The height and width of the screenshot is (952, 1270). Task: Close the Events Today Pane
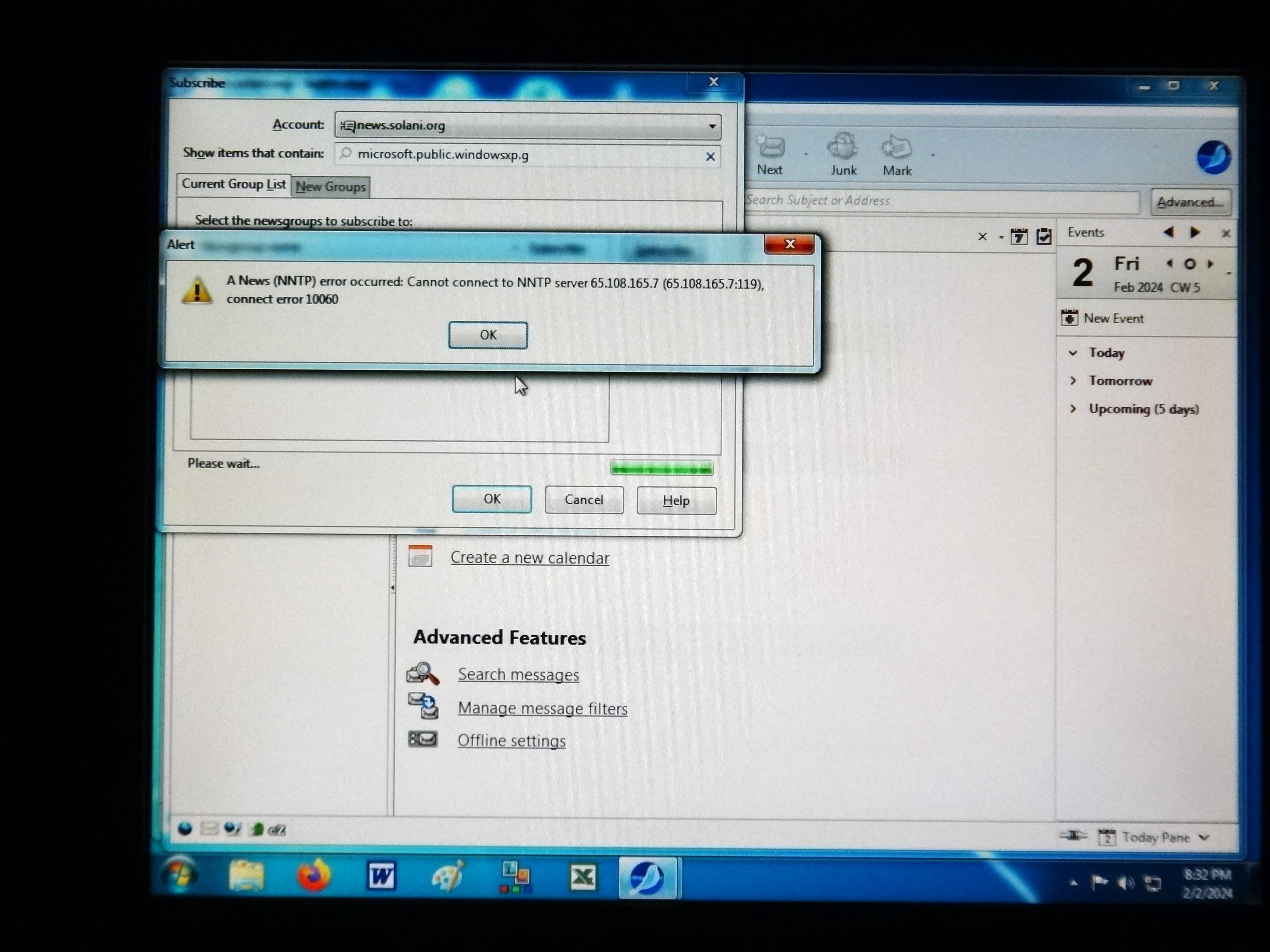[x=1226, y=234]
